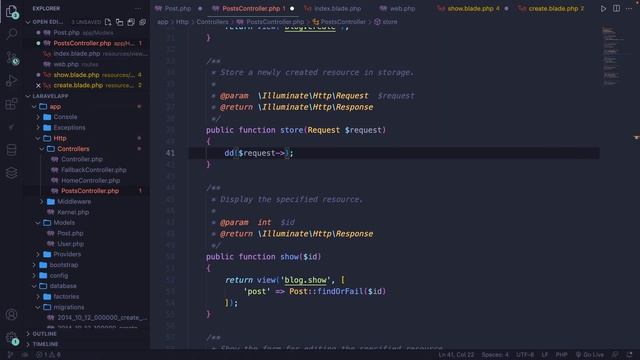Viewport: 640px width, 360px height.
Task: Click 'Controllers' breadcrumb segment
Action: [212, 22]
